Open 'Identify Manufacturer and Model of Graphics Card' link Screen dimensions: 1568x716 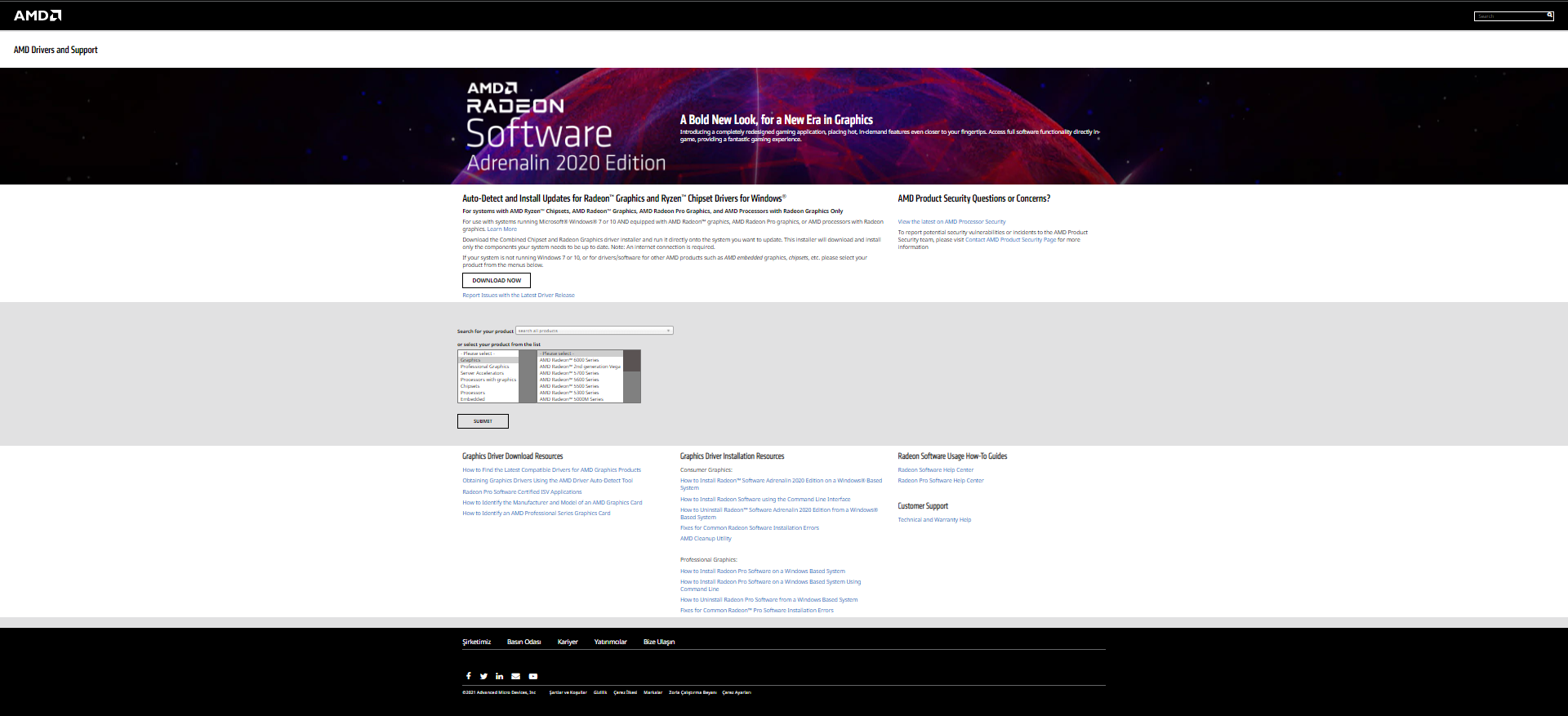[553, 503]
